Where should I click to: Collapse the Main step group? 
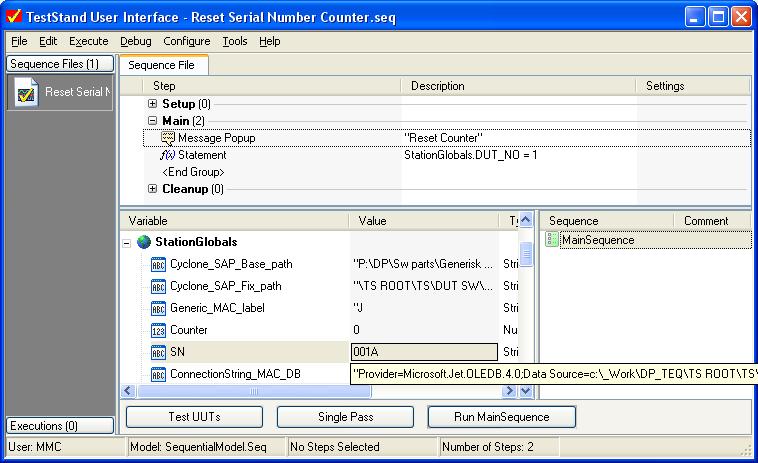152,120
